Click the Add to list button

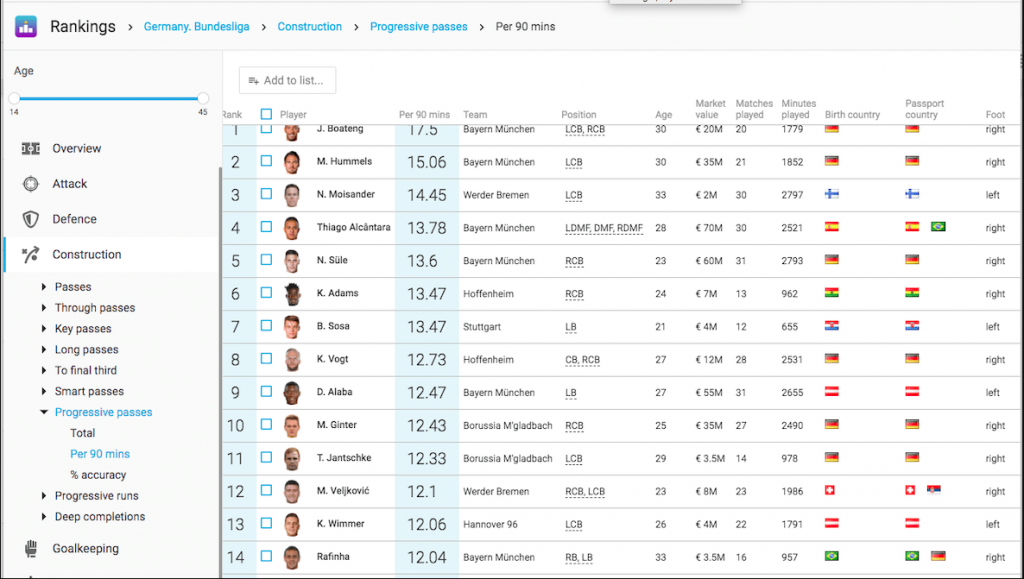(287, 80)
